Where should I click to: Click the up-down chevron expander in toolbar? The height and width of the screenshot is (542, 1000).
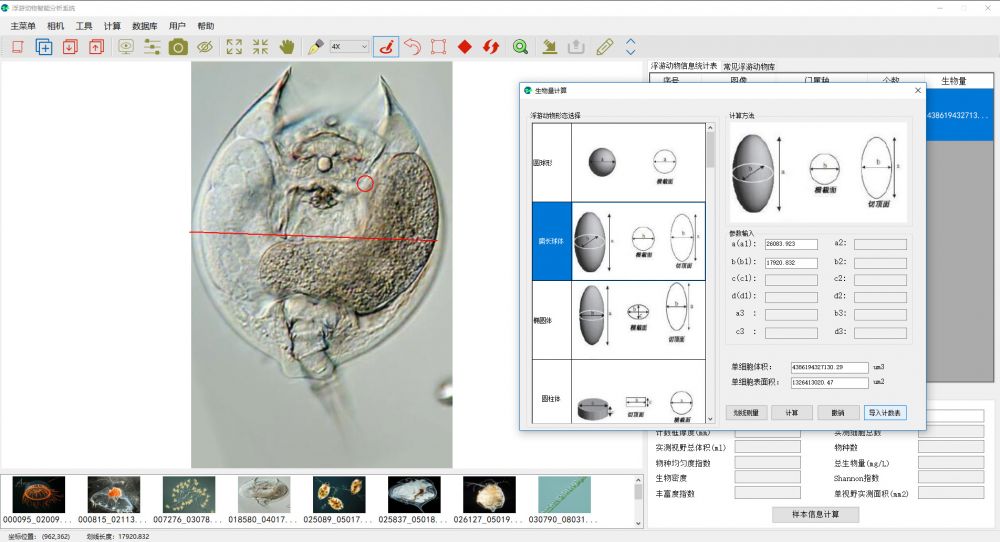click(x=631, y=46)
